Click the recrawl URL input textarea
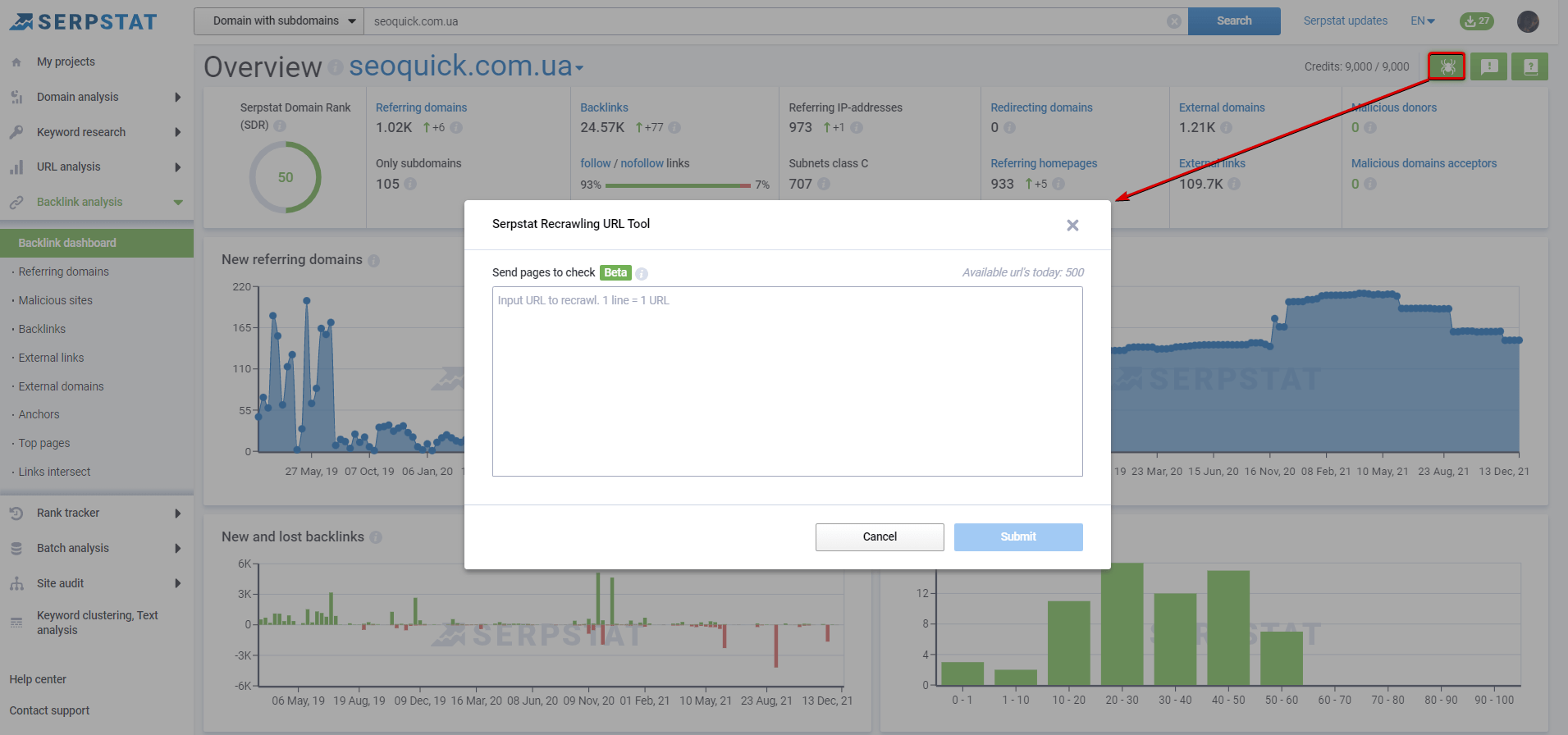1568x735 pixels. [x=787, y=381]
